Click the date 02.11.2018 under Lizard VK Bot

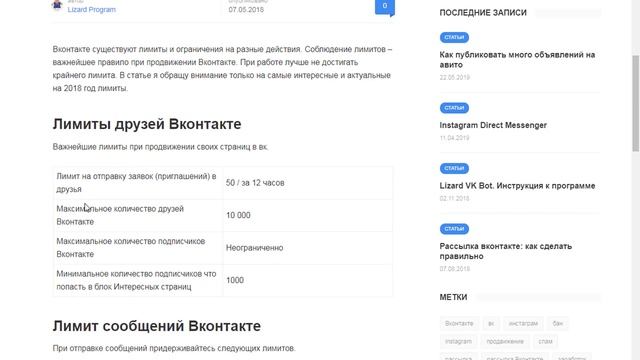454,198
